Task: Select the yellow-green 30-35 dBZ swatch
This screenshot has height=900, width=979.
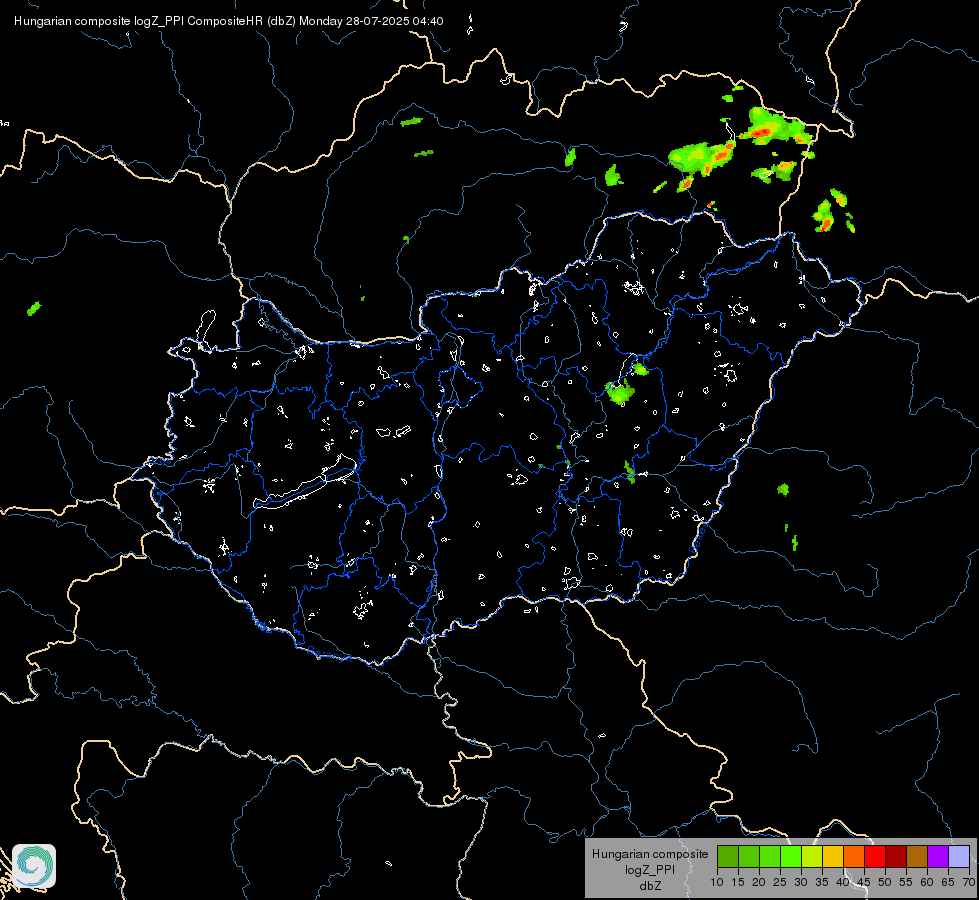Action: point(812,856)
